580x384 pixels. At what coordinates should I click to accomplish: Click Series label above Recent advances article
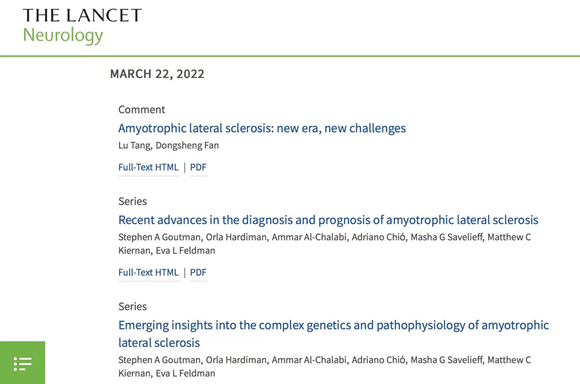tap(132, 201)
